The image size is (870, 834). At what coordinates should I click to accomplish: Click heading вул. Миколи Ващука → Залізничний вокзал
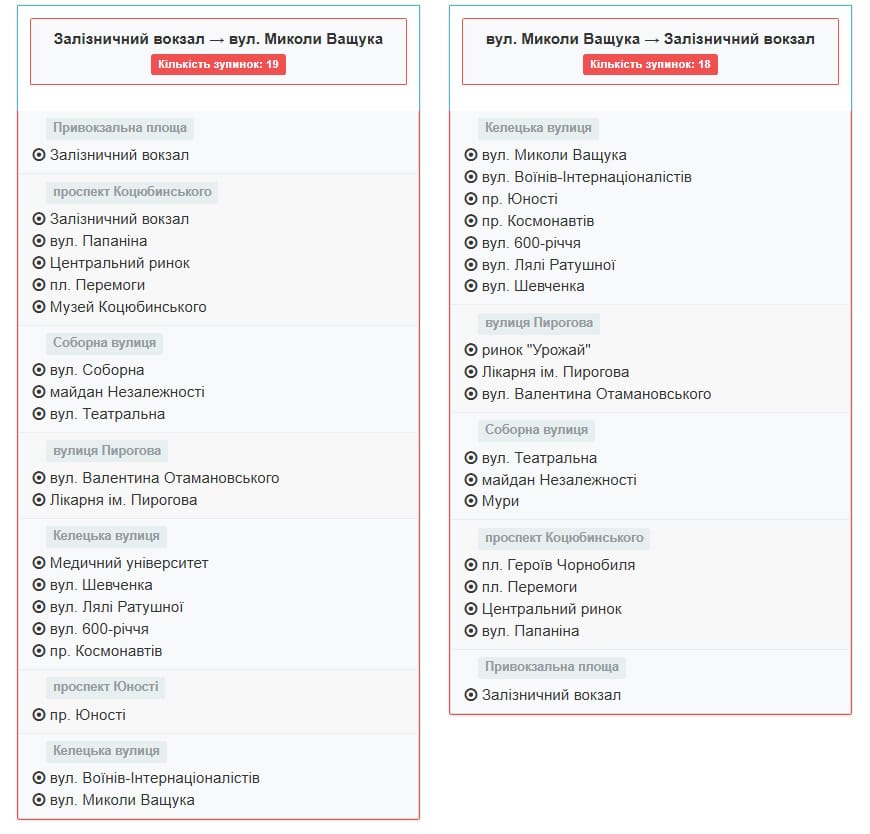click(x=650, y=39)
